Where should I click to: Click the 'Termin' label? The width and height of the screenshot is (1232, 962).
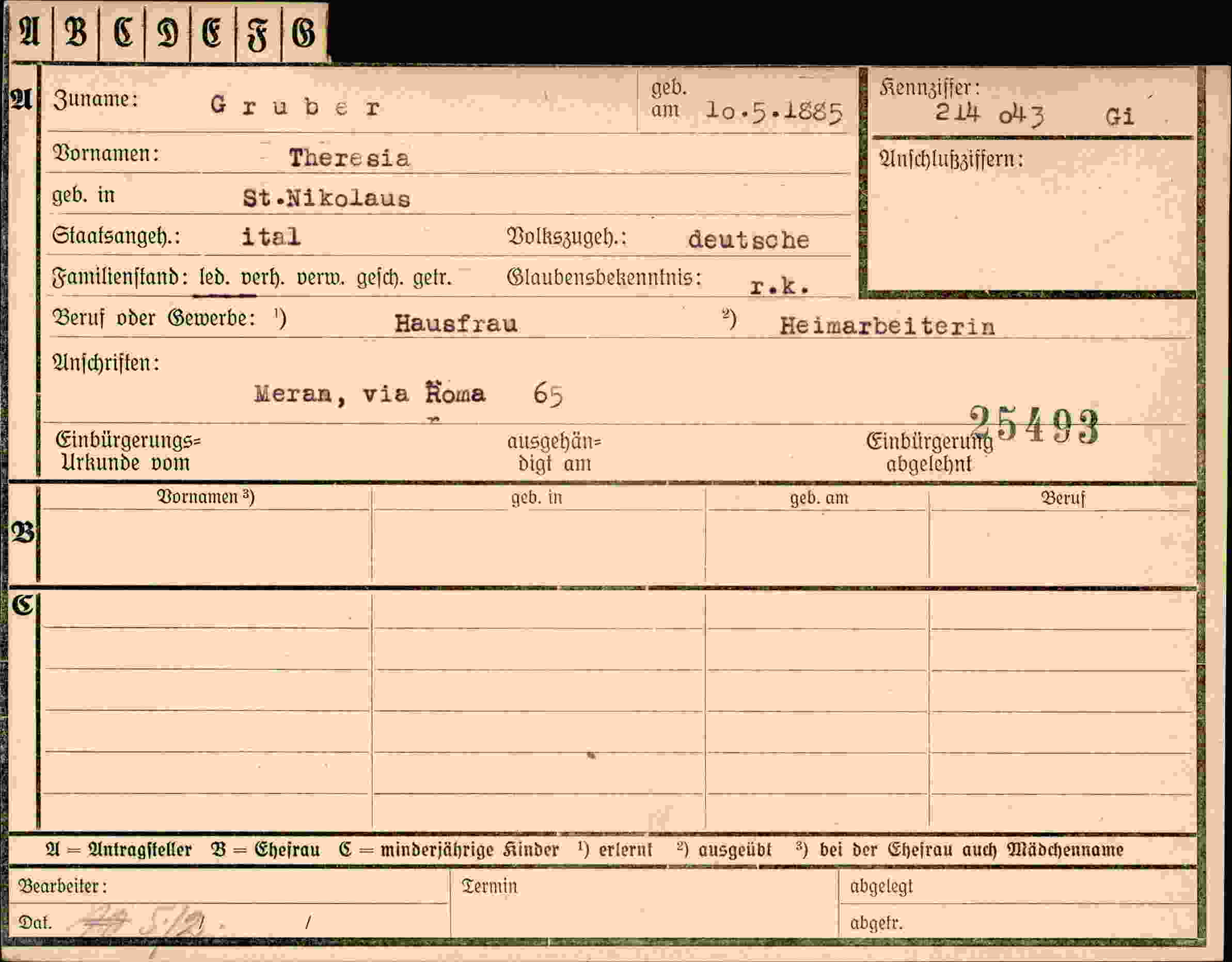tap(489, 887)
